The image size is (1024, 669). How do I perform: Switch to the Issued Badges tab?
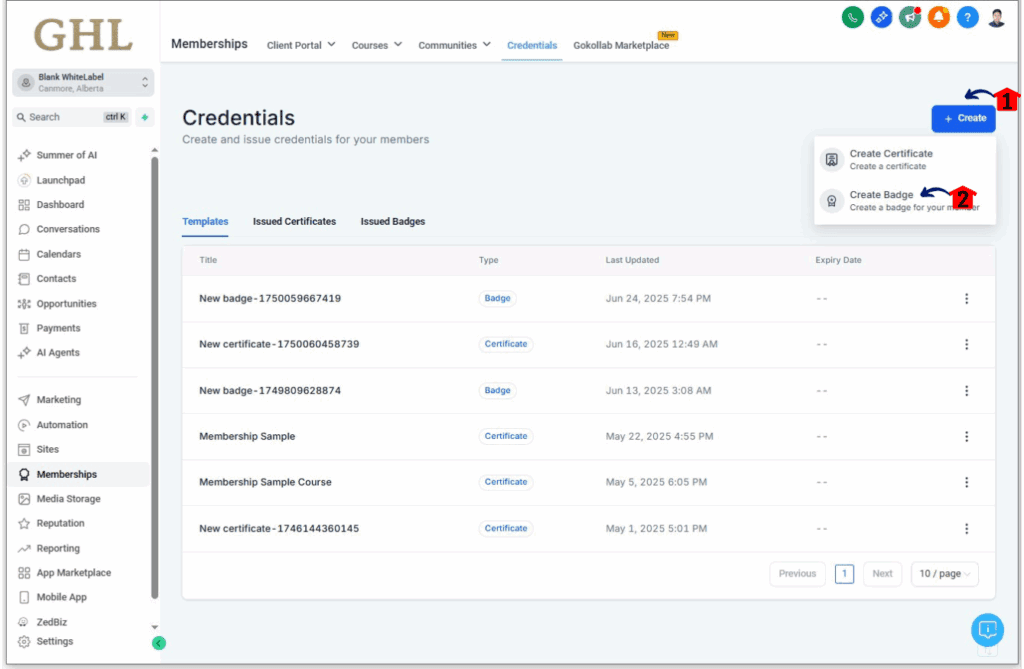(x=392, y=221)
